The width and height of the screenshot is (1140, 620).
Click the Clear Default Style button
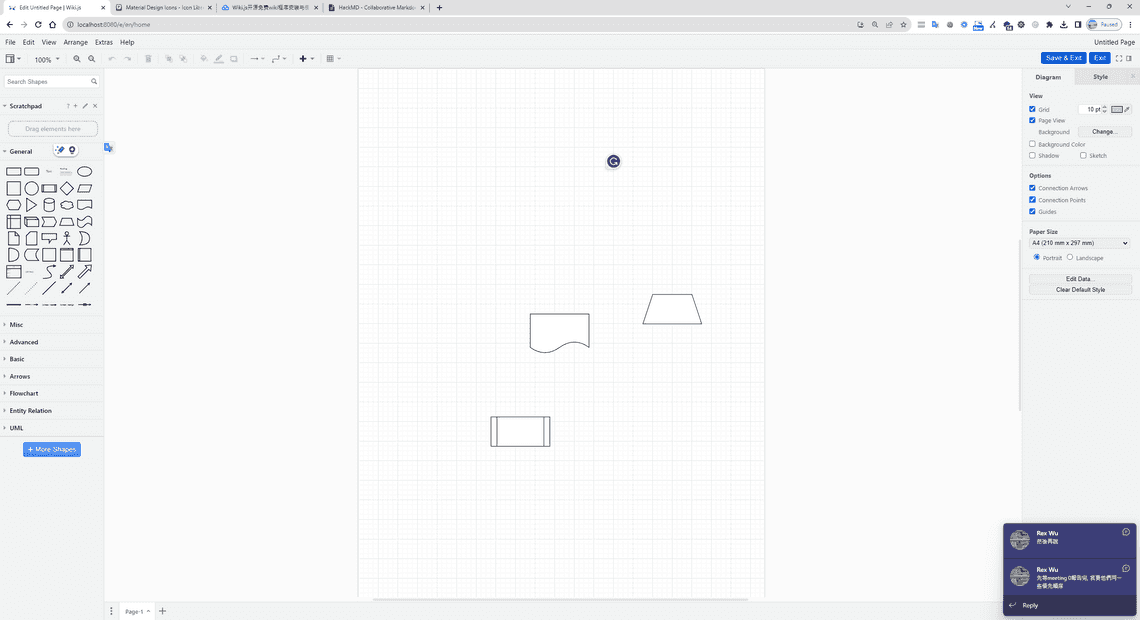click(1080, 290)
